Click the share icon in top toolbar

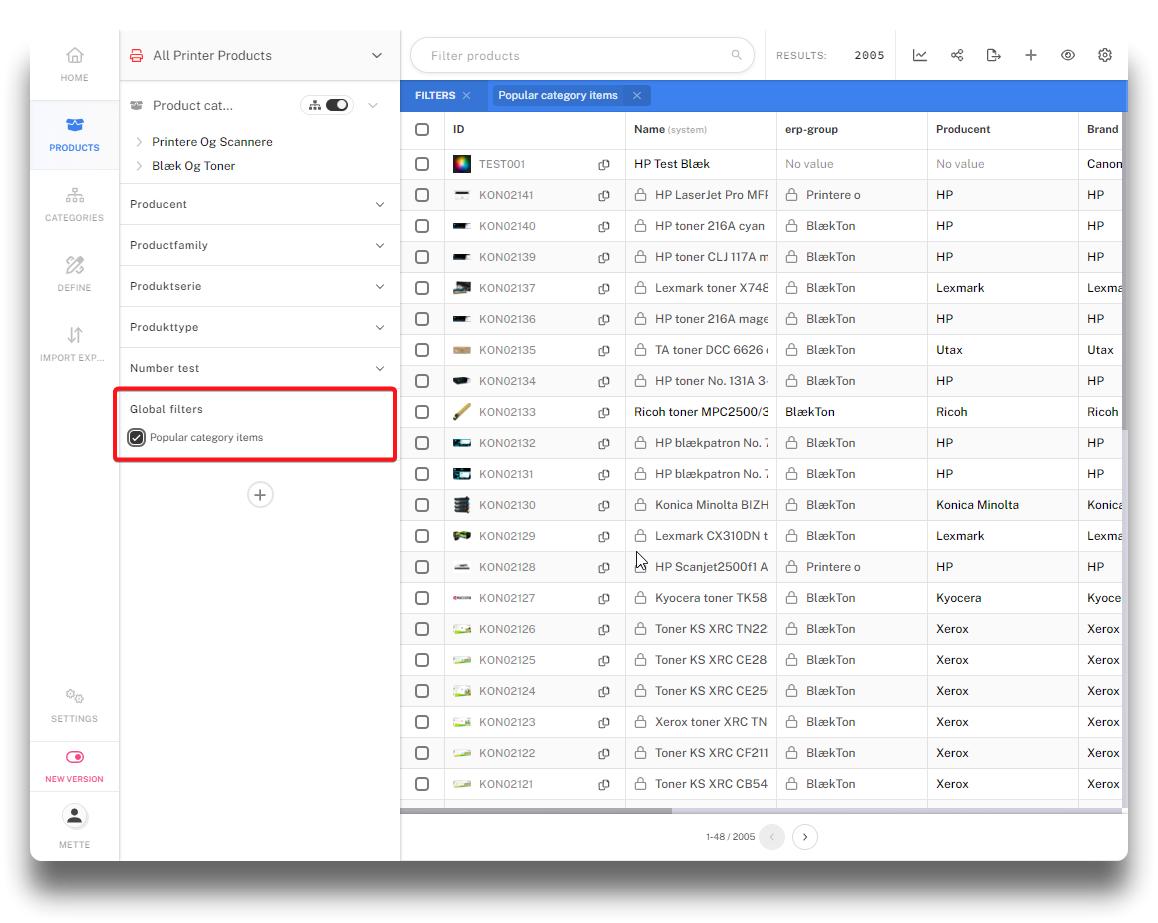(957, 55)
